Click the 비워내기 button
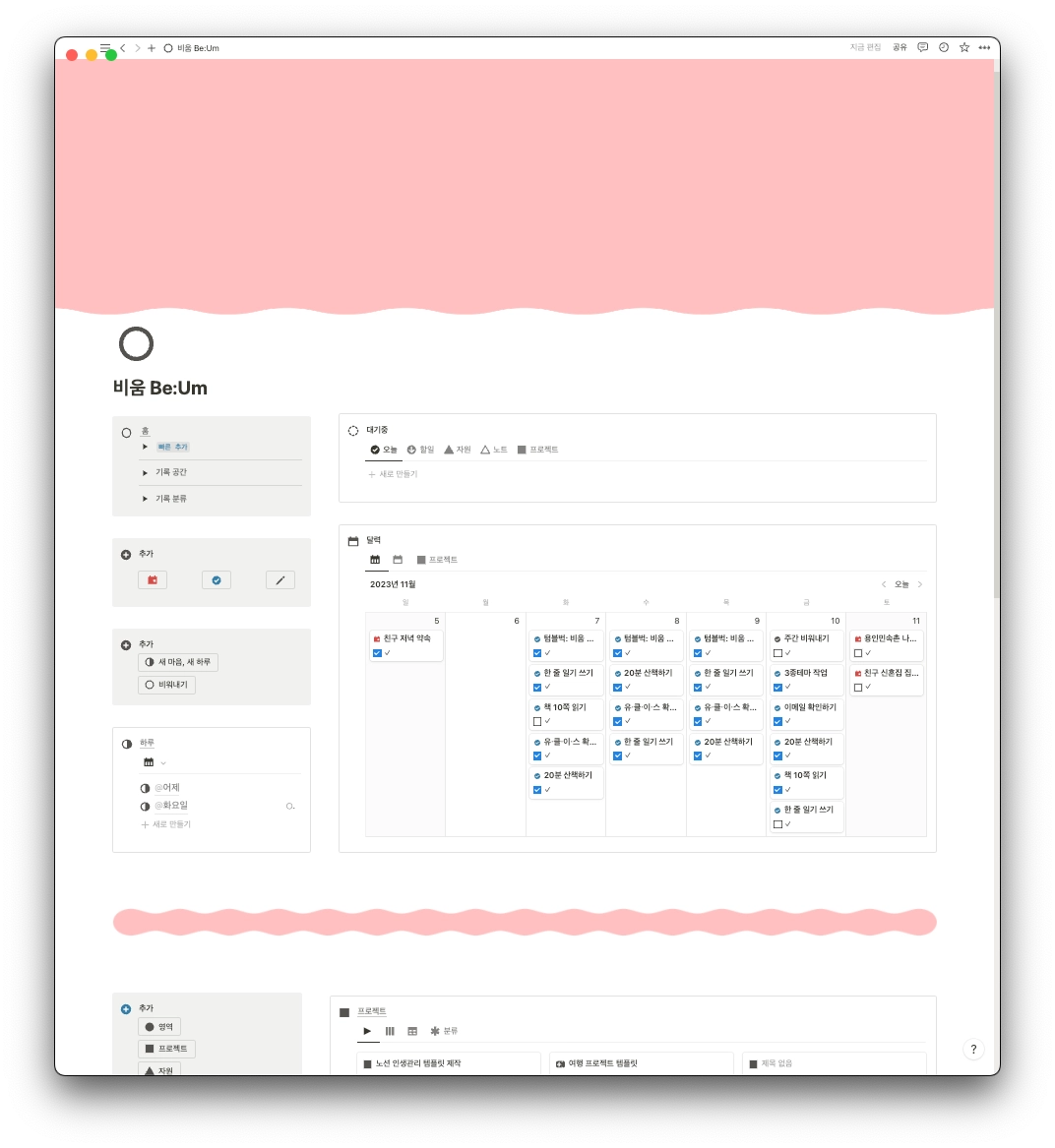Image resolution: width=1055 pixels, height=1148 pixels. 166,685
